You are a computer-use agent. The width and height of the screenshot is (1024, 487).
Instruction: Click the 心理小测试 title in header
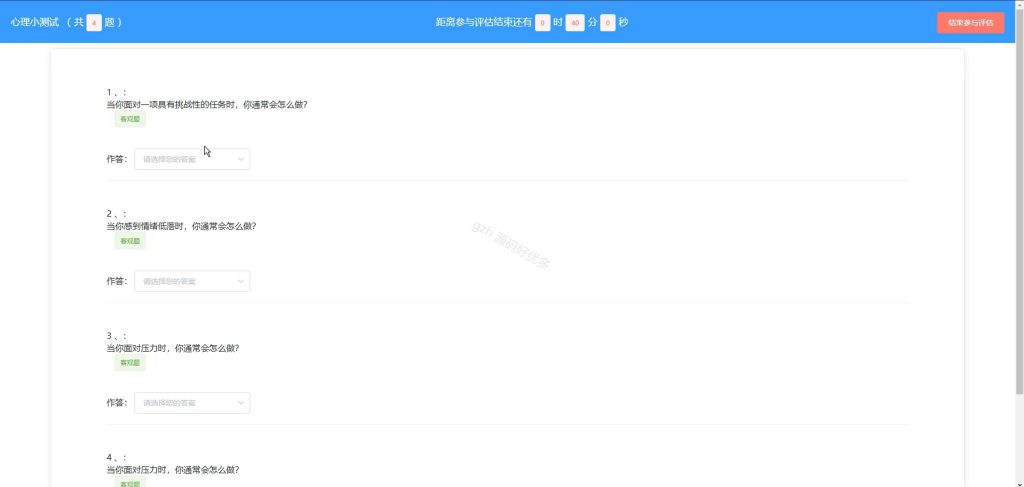coord(35,22)
